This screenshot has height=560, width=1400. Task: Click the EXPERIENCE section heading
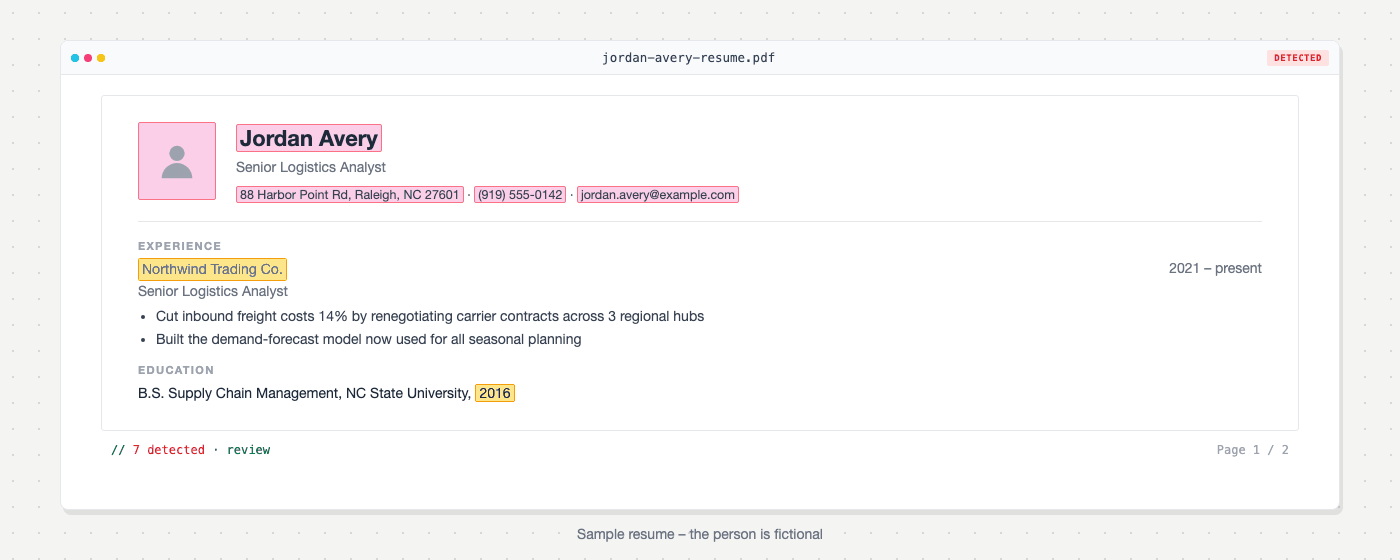pos(180,246)
